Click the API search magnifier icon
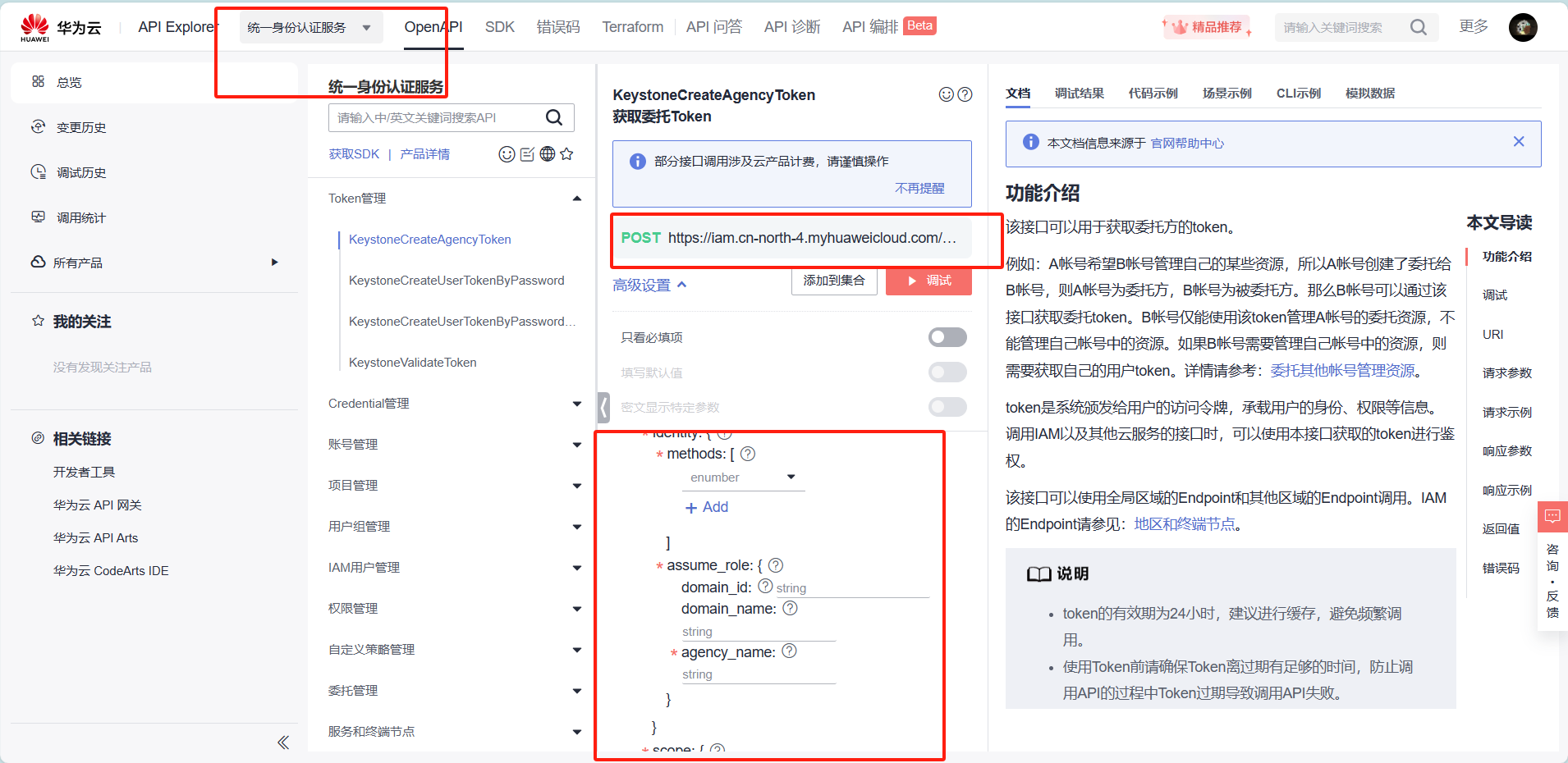Screen dimensions: 1568x763 pyautogui.click(x=554, y=117)
